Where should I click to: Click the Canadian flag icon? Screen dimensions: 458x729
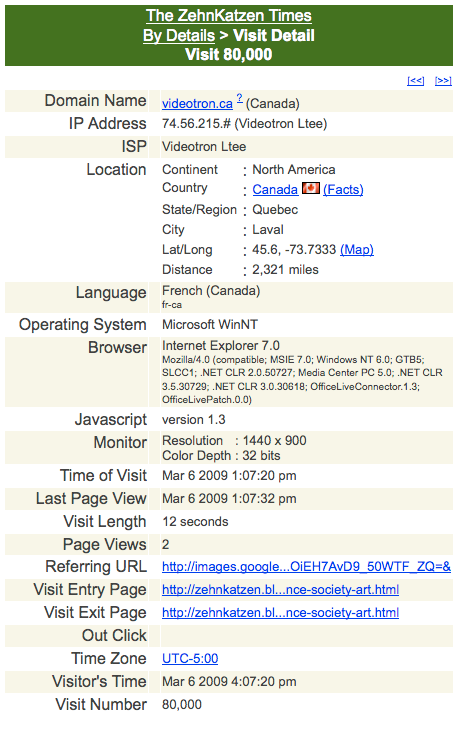tap(311, 188)
